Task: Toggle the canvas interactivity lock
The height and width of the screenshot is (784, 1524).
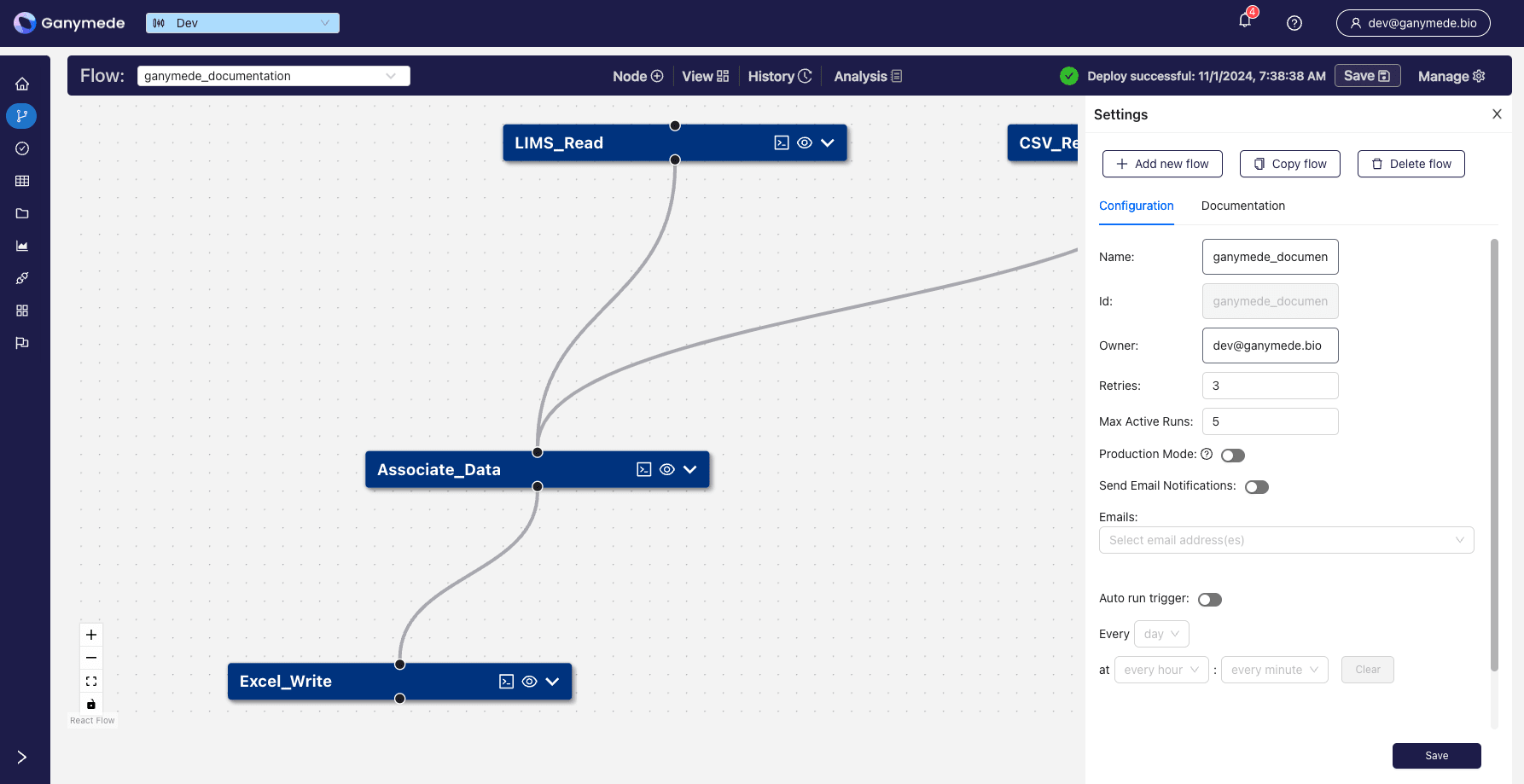Action: coord(91,704)
